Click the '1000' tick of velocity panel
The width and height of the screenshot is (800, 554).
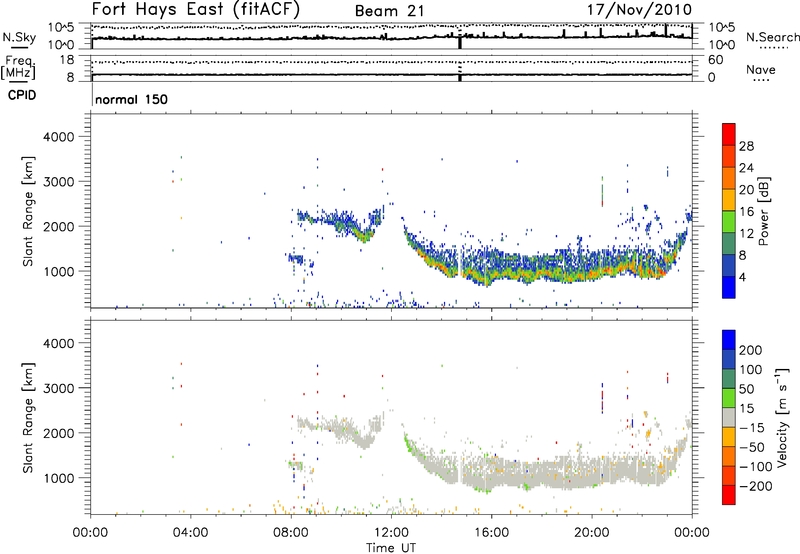point(59,478)
